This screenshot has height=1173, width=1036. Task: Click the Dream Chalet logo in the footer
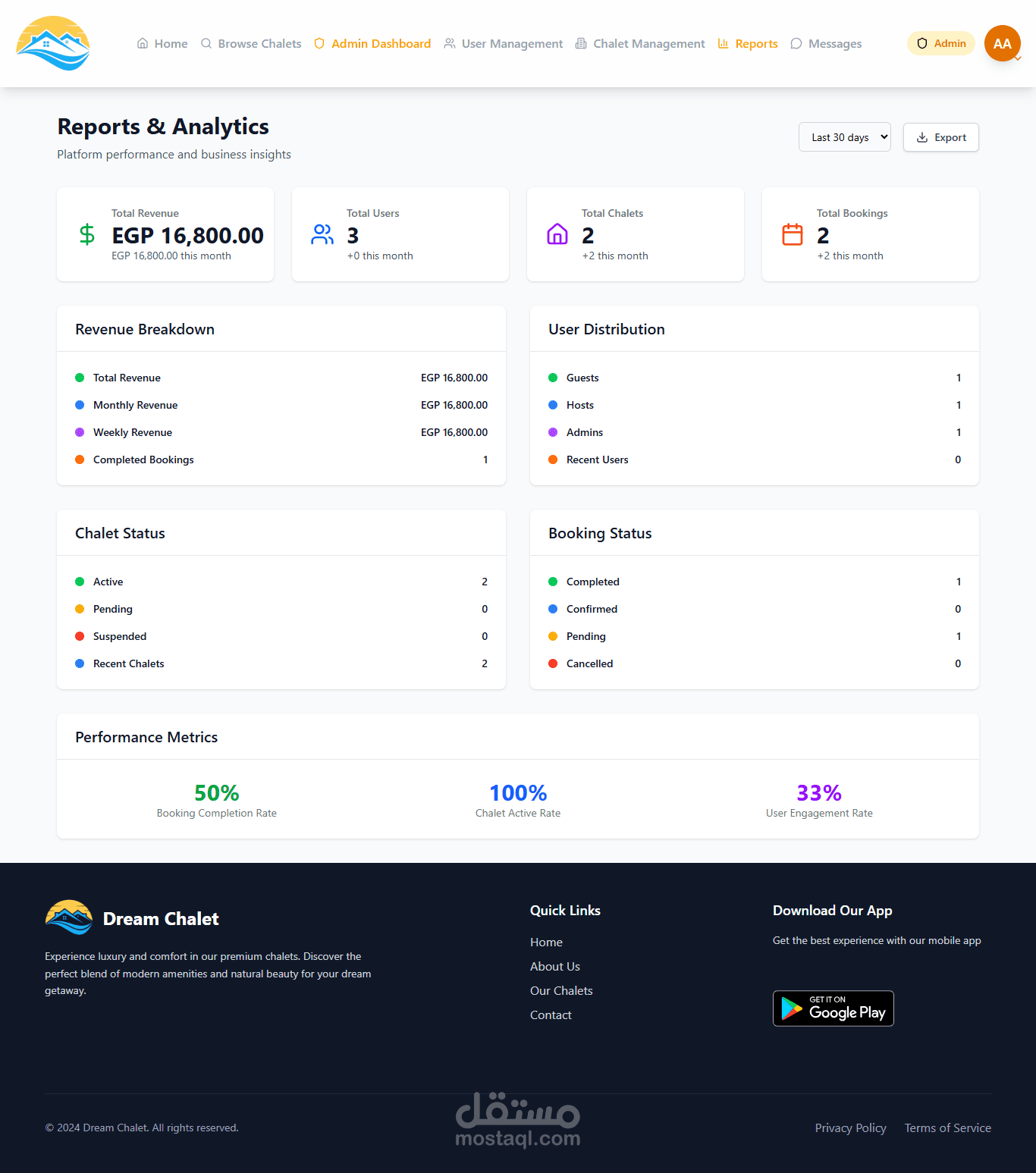coord(69,917)
